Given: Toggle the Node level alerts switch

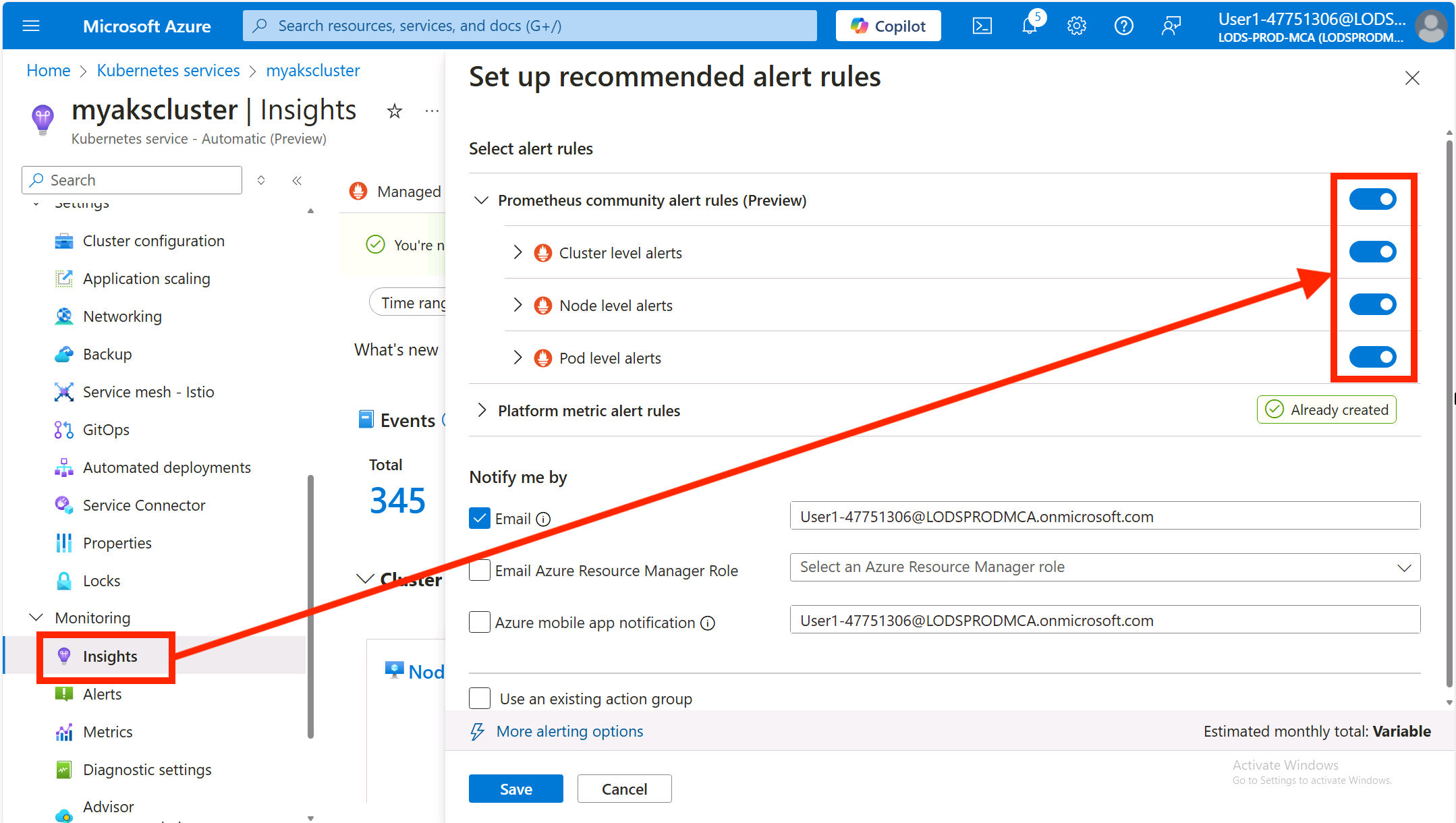Looking at the screenshot, I should coord(1372,304).
